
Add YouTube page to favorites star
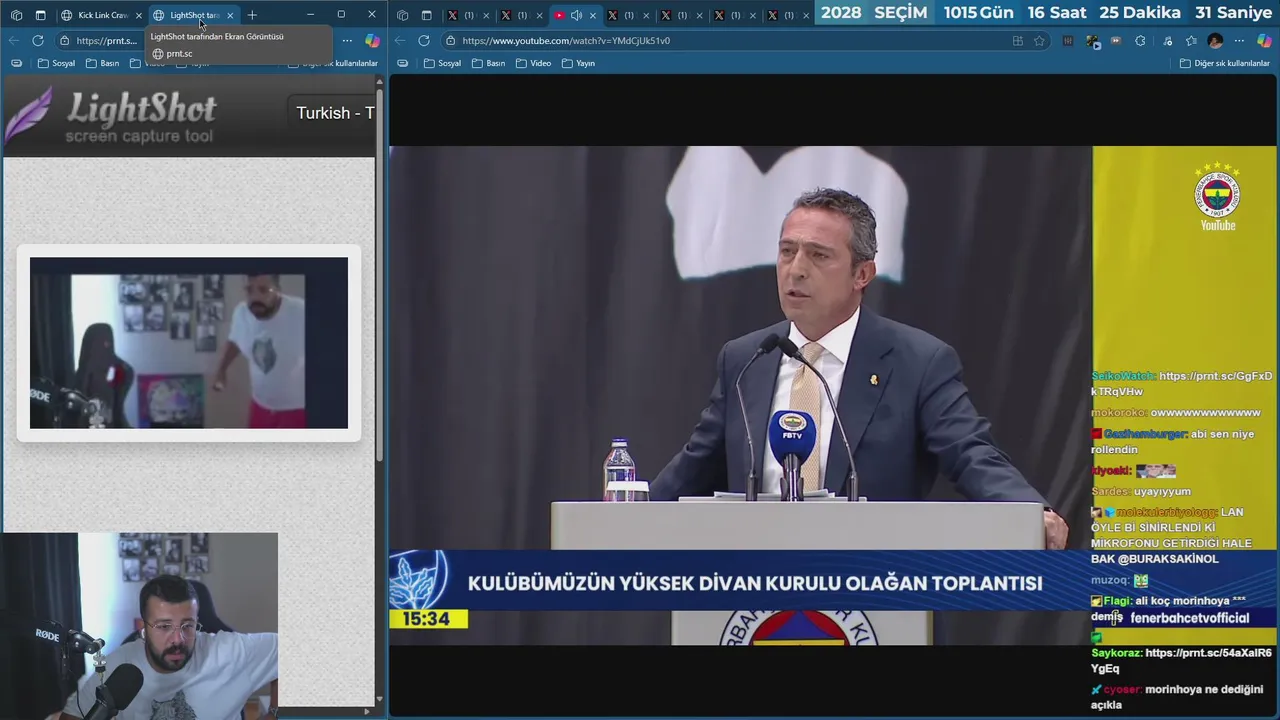[x=1040, y=41]
